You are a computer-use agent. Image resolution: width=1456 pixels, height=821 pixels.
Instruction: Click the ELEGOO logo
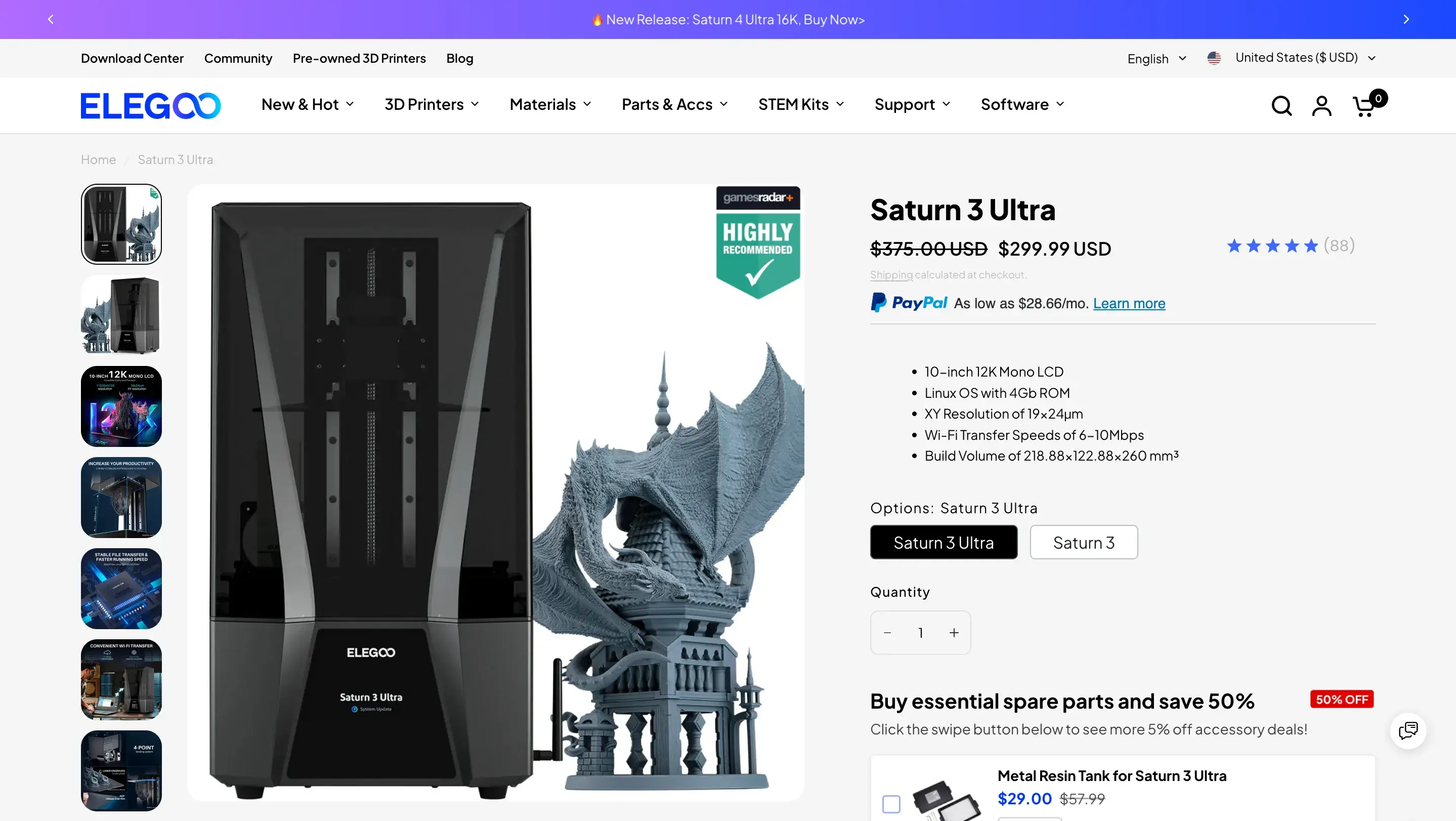coord(150,106)
